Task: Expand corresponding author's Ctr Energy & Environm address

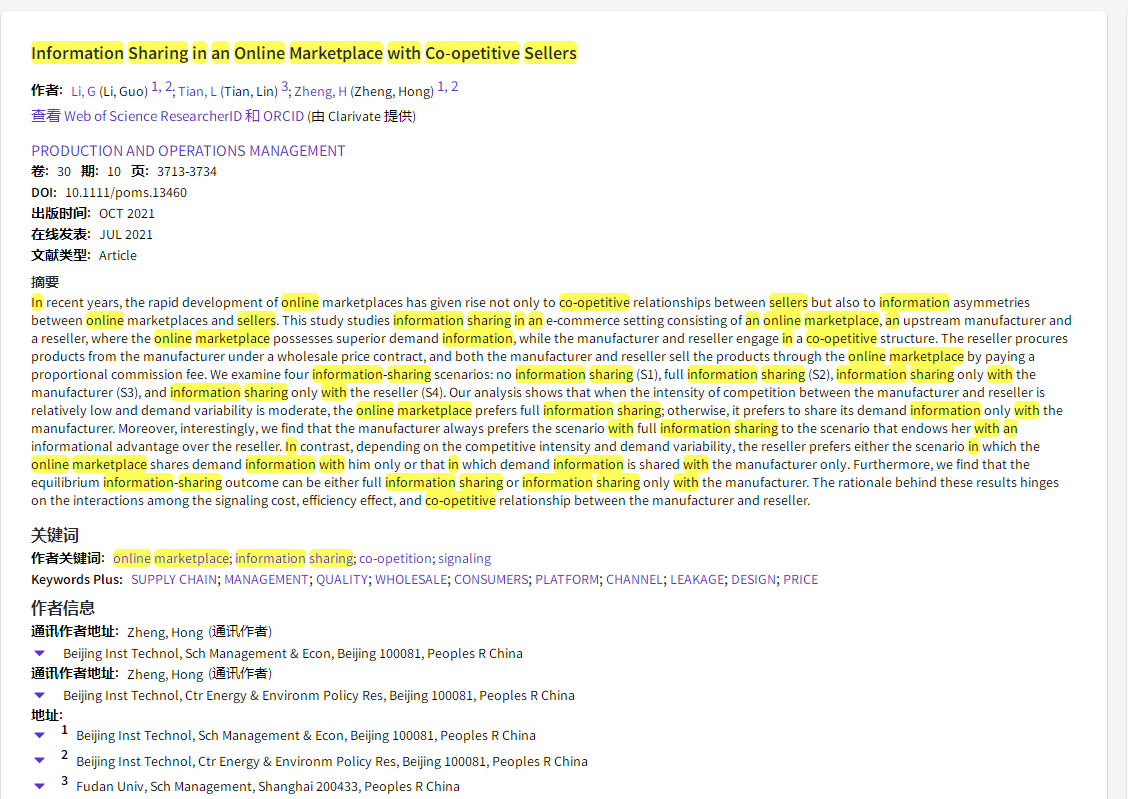Action: (39, 695)
